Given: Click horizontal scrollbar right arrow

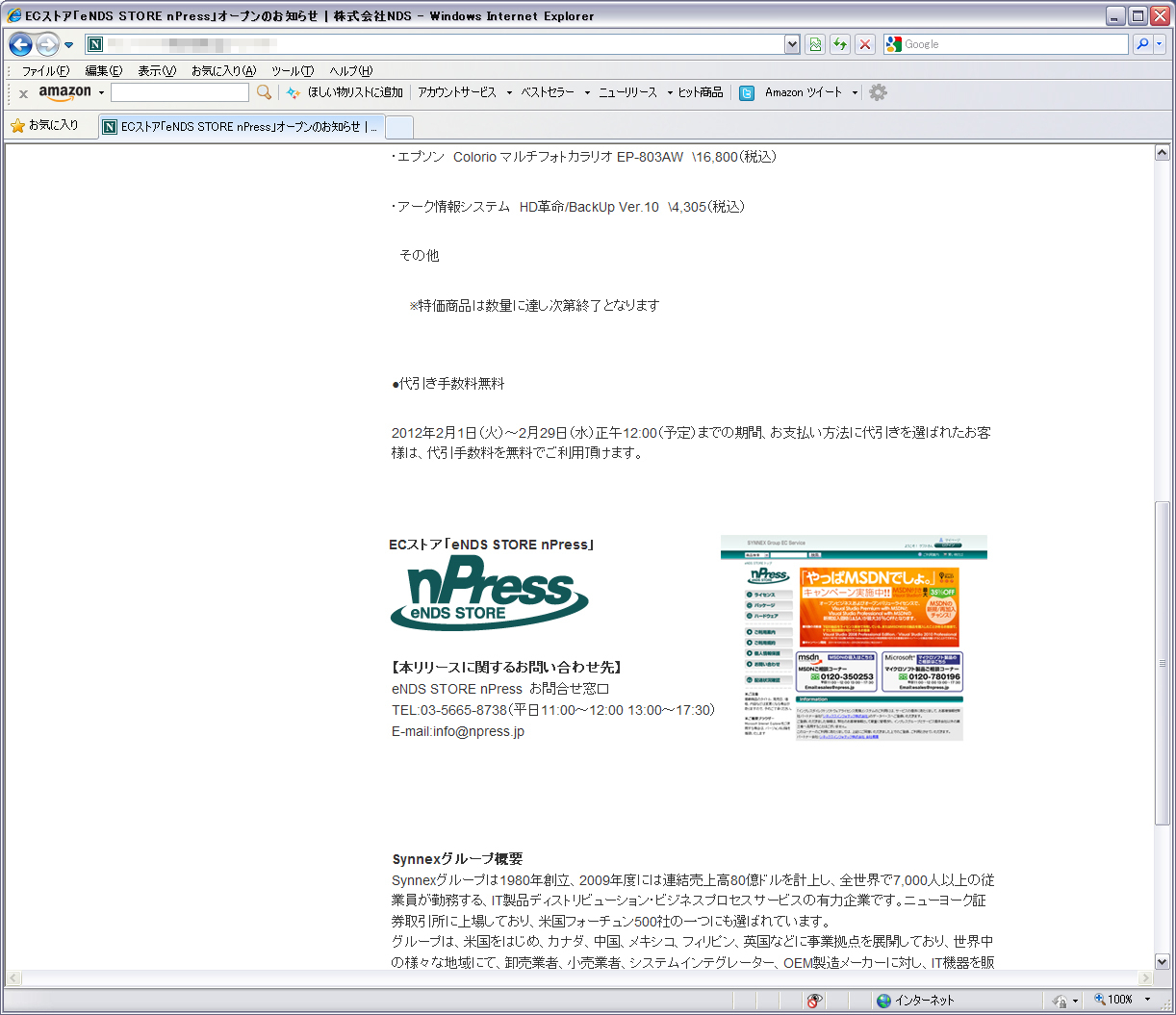Looking at the screenshot, I should click(1145, 977).
